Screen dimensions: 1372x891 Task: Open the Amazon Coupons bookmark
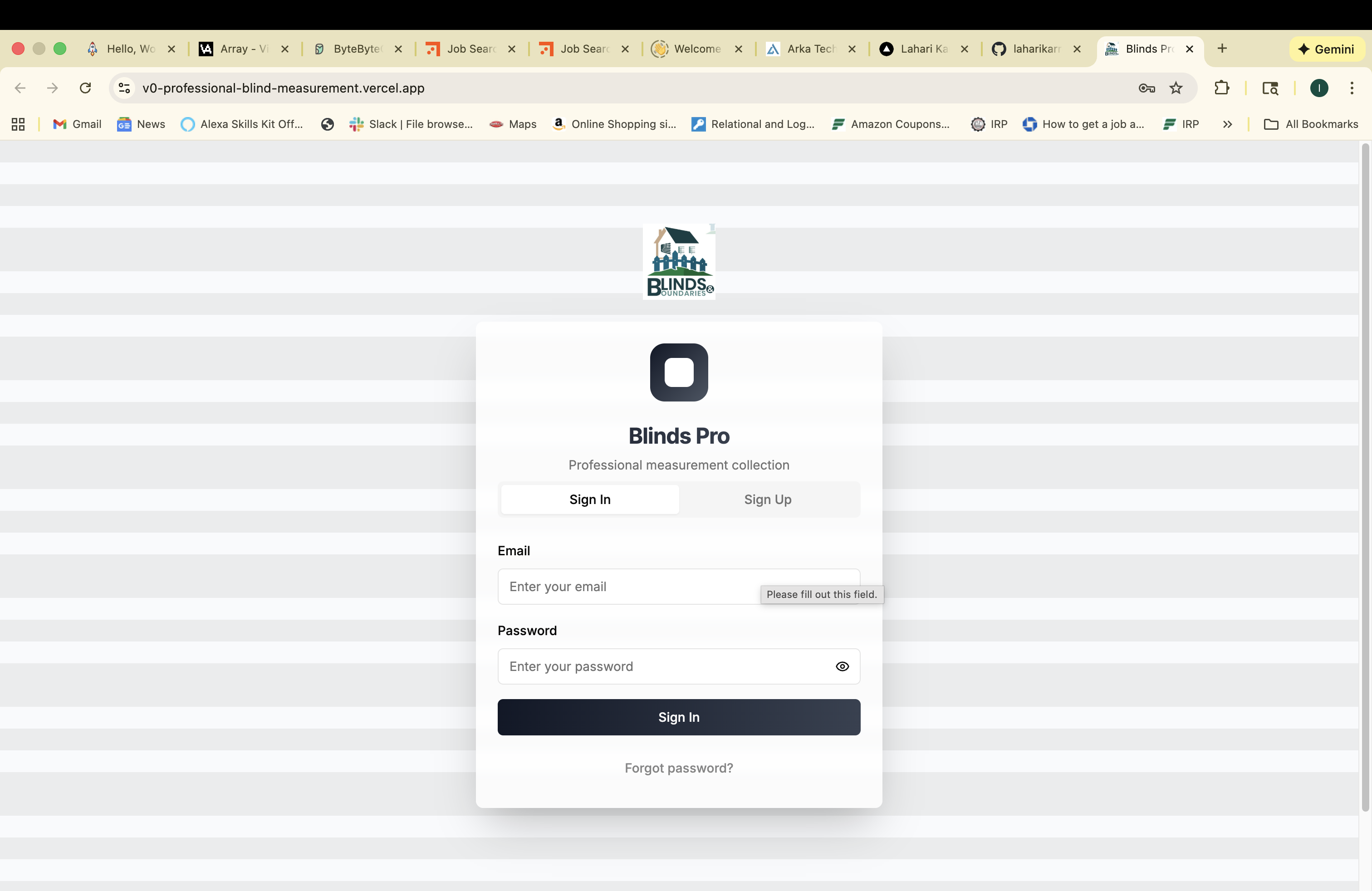coord(891,124)
